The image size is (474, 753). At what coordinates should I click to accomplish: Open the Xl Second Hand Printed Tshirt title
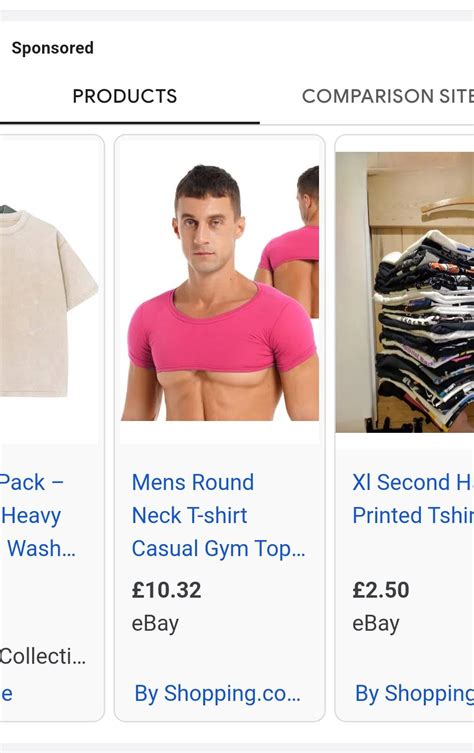pos(413,498)
